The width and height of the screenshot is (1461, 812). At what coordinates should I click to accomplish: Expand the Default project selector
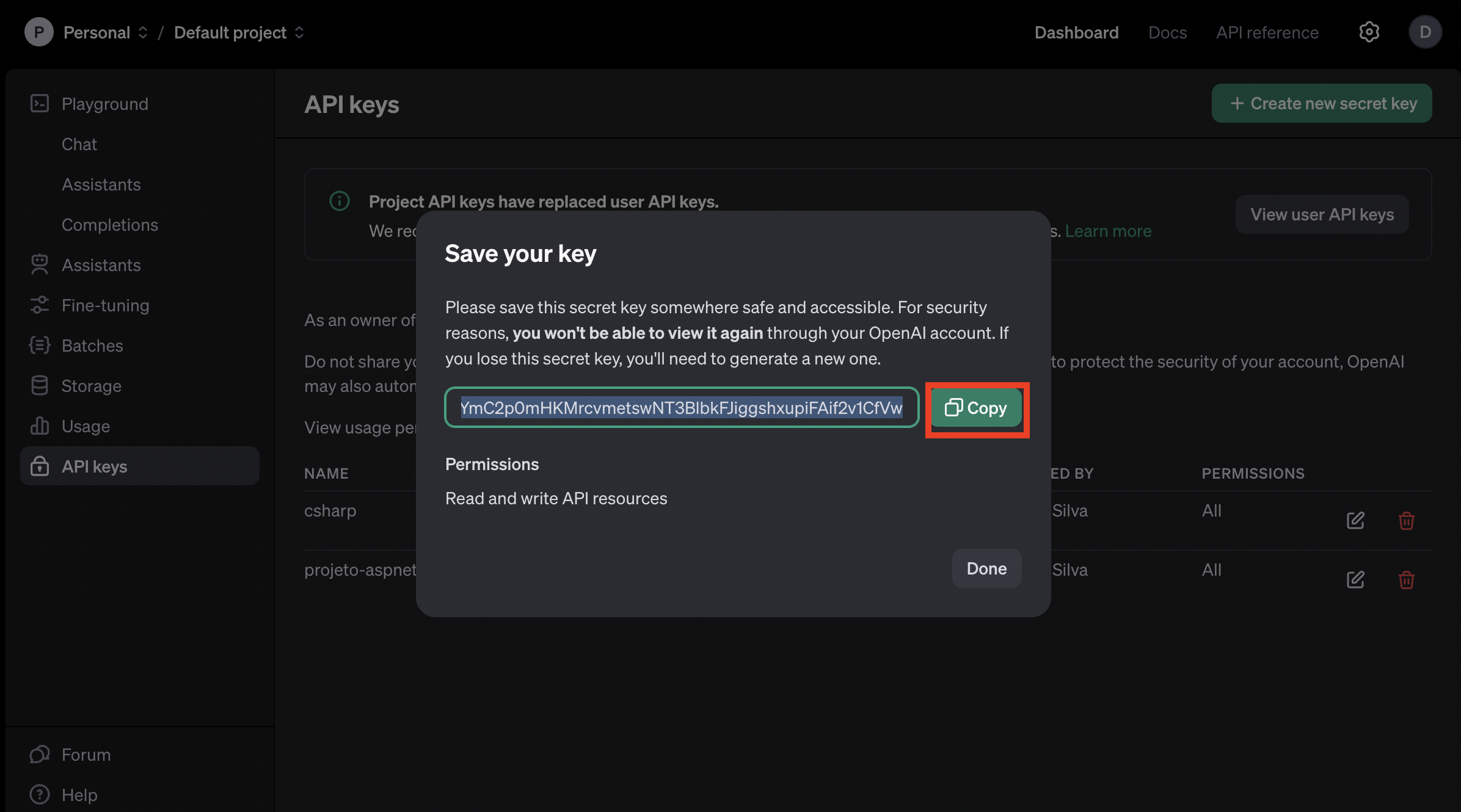coord(239,32)
